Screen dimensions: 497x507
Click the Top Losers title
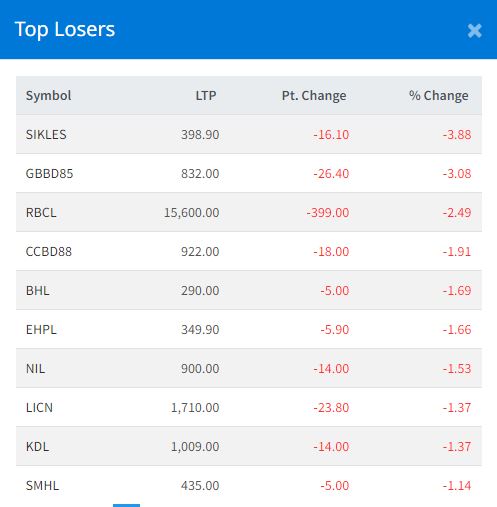65,29
